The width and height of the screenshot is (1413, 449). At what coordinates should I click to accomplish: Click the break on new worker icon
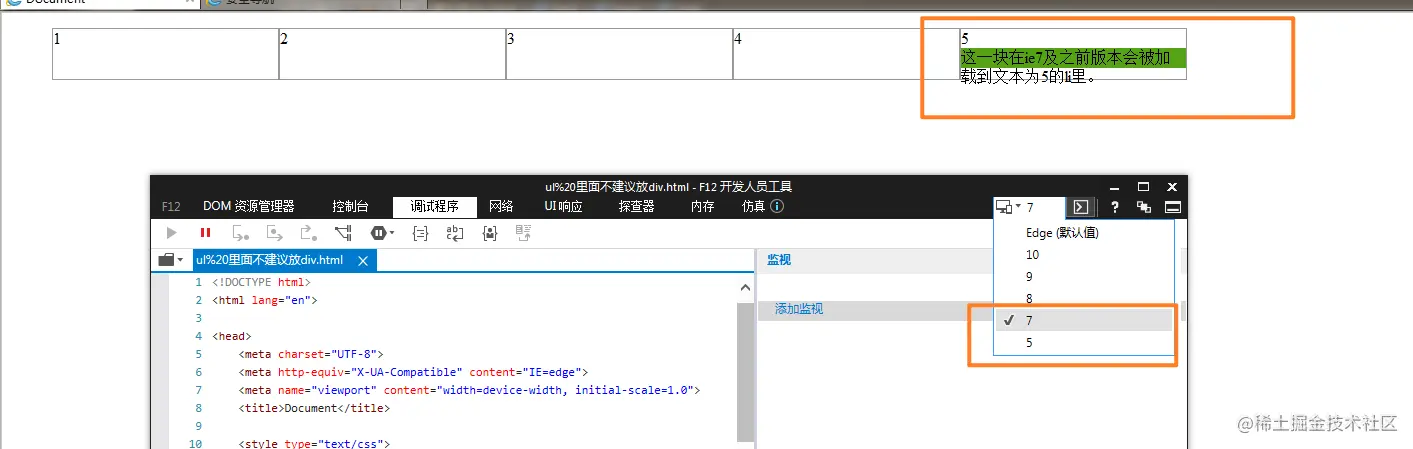(x=343, y=233)
